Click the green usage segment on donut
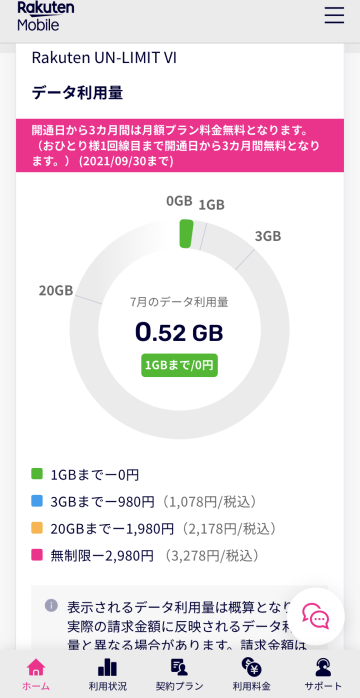Screen dimensions: 360x698 tap(186, 233)
